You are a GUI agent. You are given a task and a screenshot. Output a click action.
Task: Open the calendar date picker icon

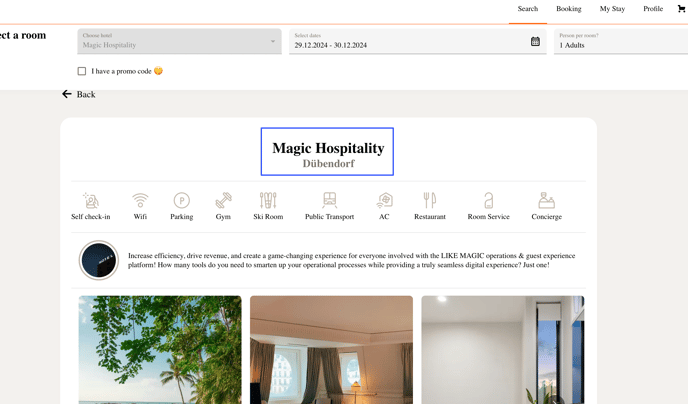(x=535, y=41)
